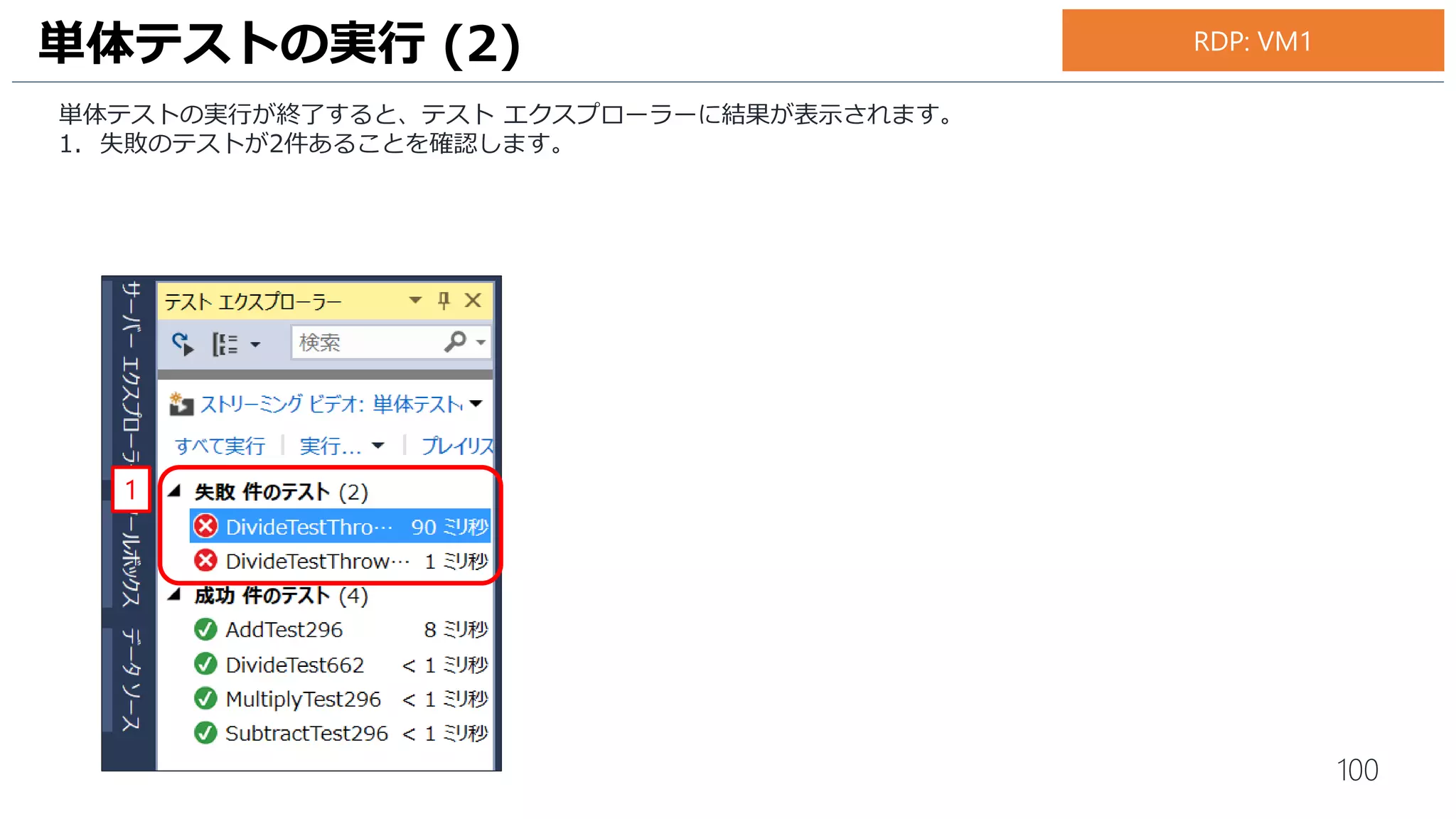Click the green pass icon beside SubtractTest296

tap(205, 732)
